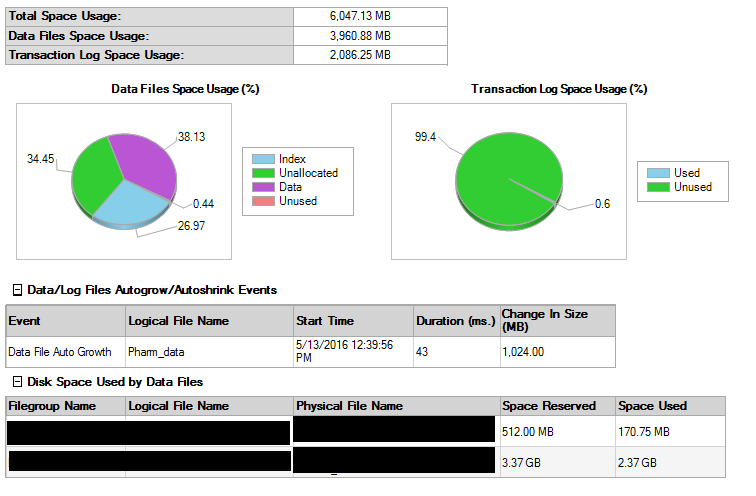This screenshot has height=496, width=756.
Task: Collapse the Disk Space Used by Data Files section
Action: 16,382
